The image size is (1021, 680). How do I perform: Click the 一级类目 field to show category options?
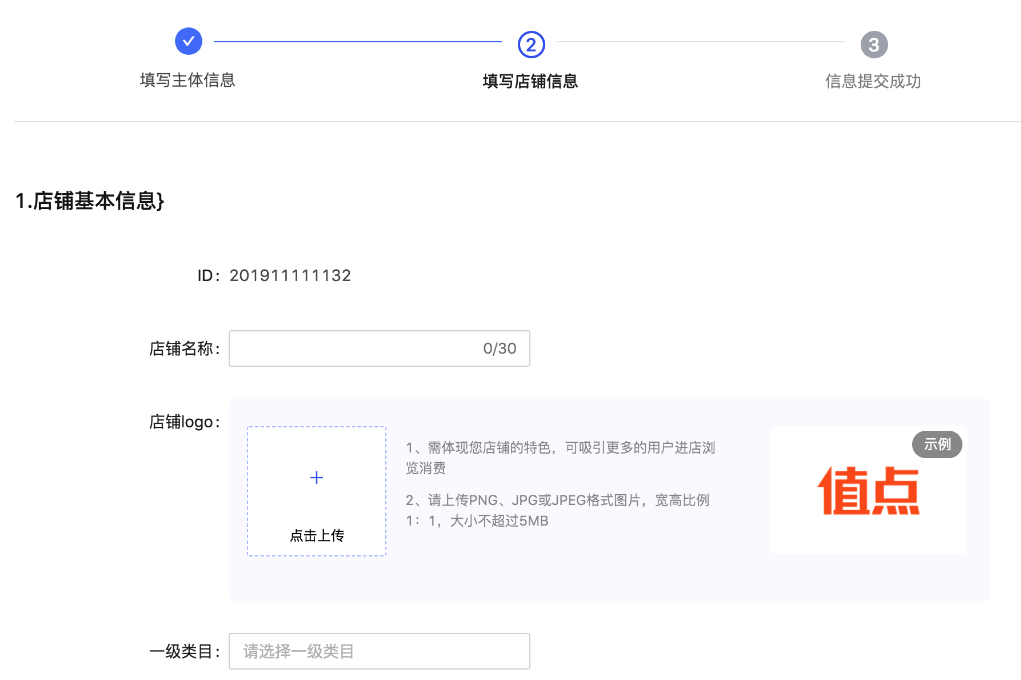[379, 651]
